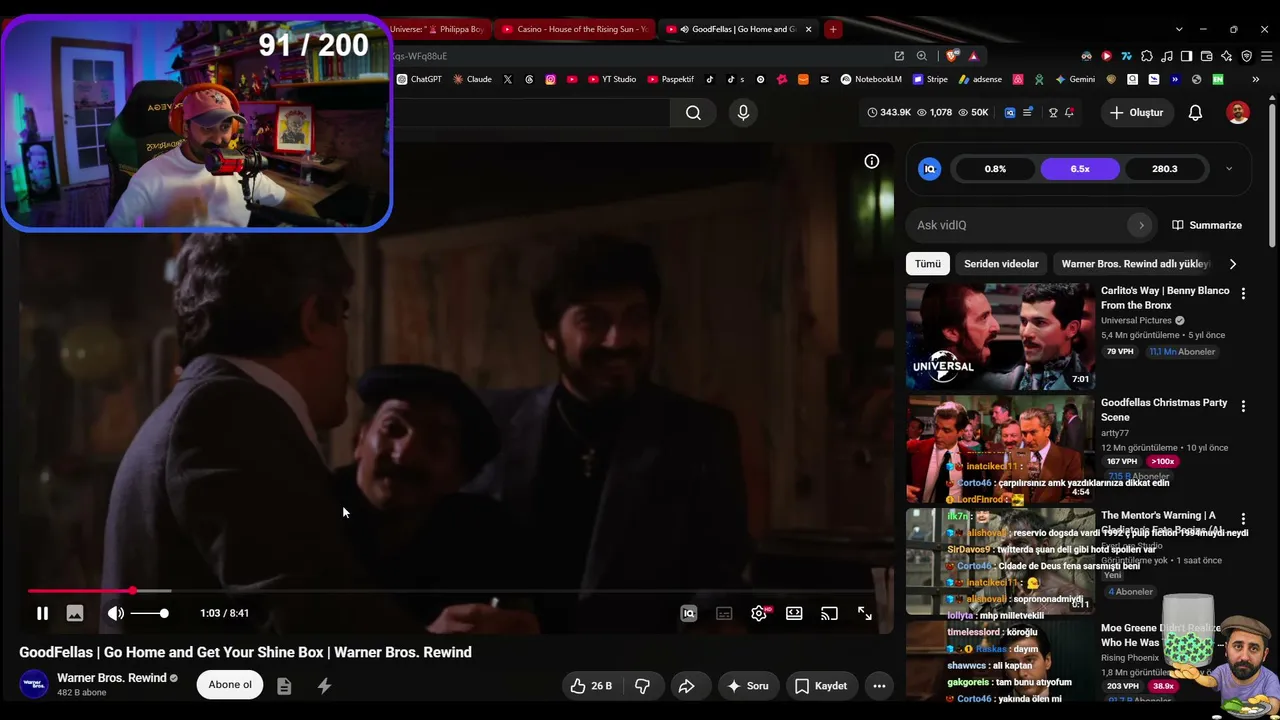Image resolution: width=1280 pixels, height=720 pixels.
Task: Click the document icon next to Abone ol
Action: tap(284, 686)
